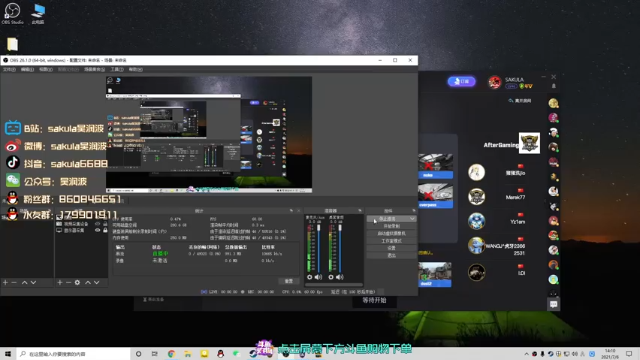Remove the selected source with the minus icon
Viewport: 640px width, 360px height.
(68, 282)
